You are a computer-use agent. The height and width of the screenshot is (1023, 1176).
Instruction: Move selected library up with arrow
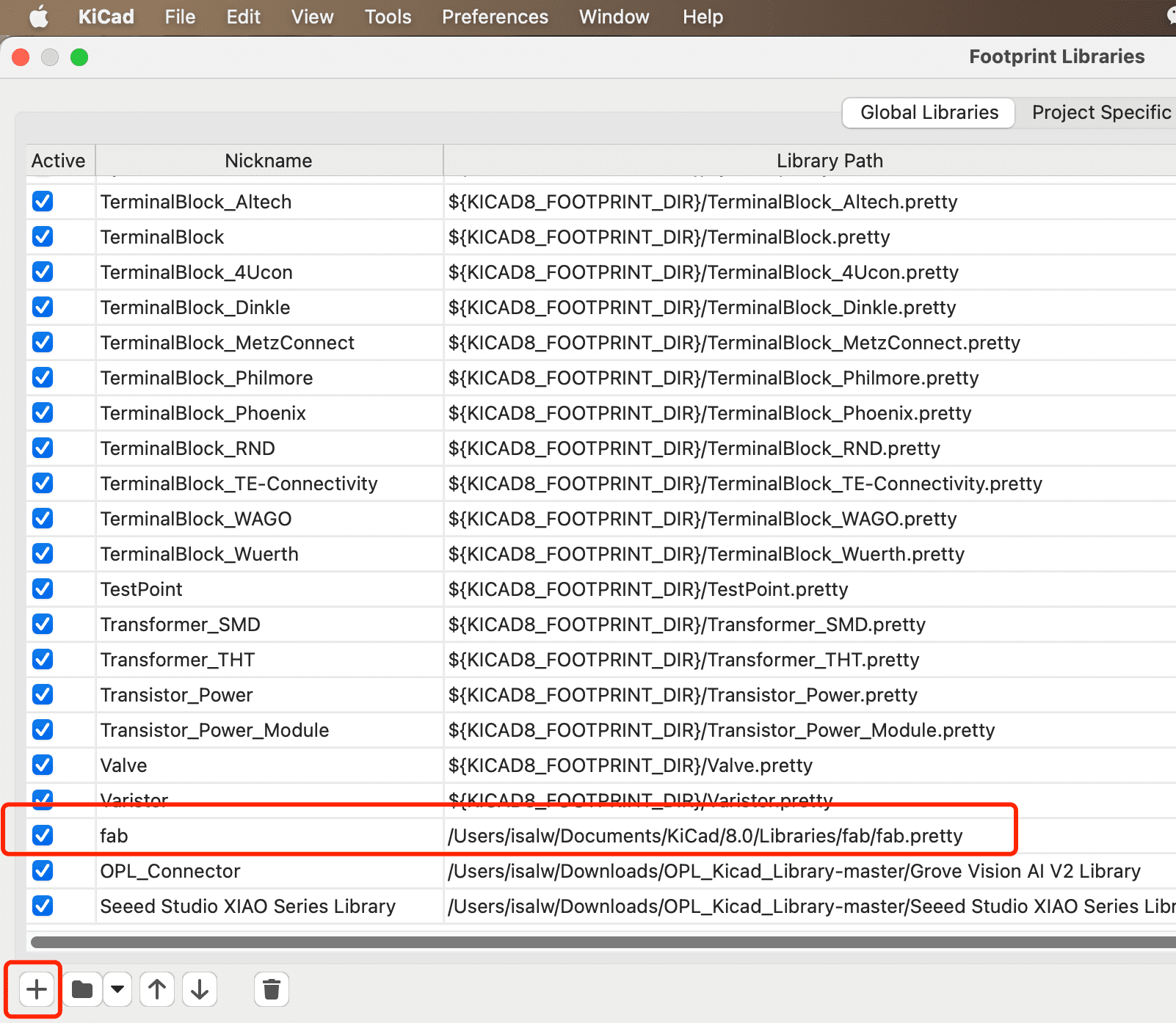pyautogui.click(x=157, y=989)
